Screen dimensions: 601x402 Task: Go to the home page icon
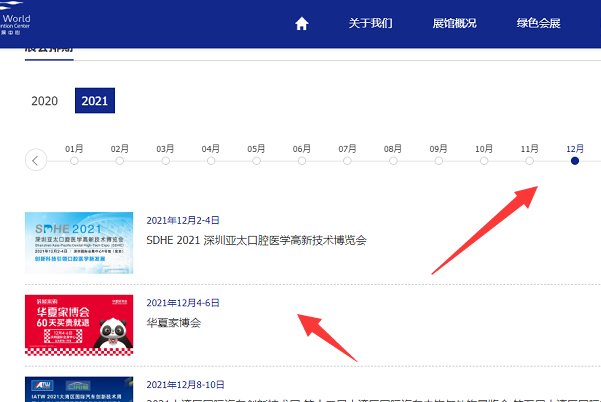(302, 24)
